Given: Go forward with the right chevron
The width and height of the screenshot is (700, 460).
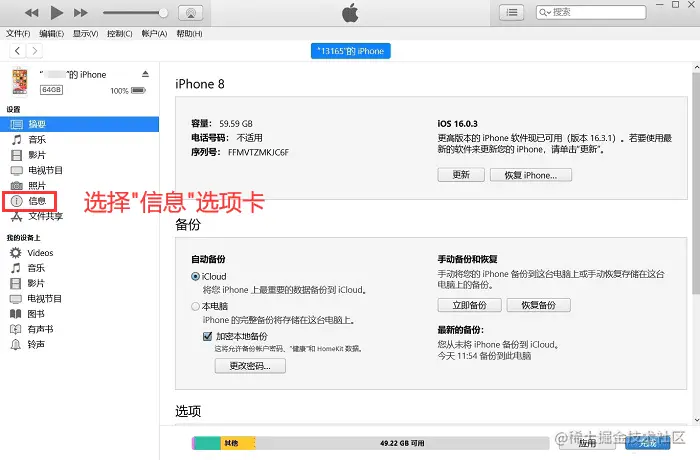Looking at the screenshot, I should point(34,51).
